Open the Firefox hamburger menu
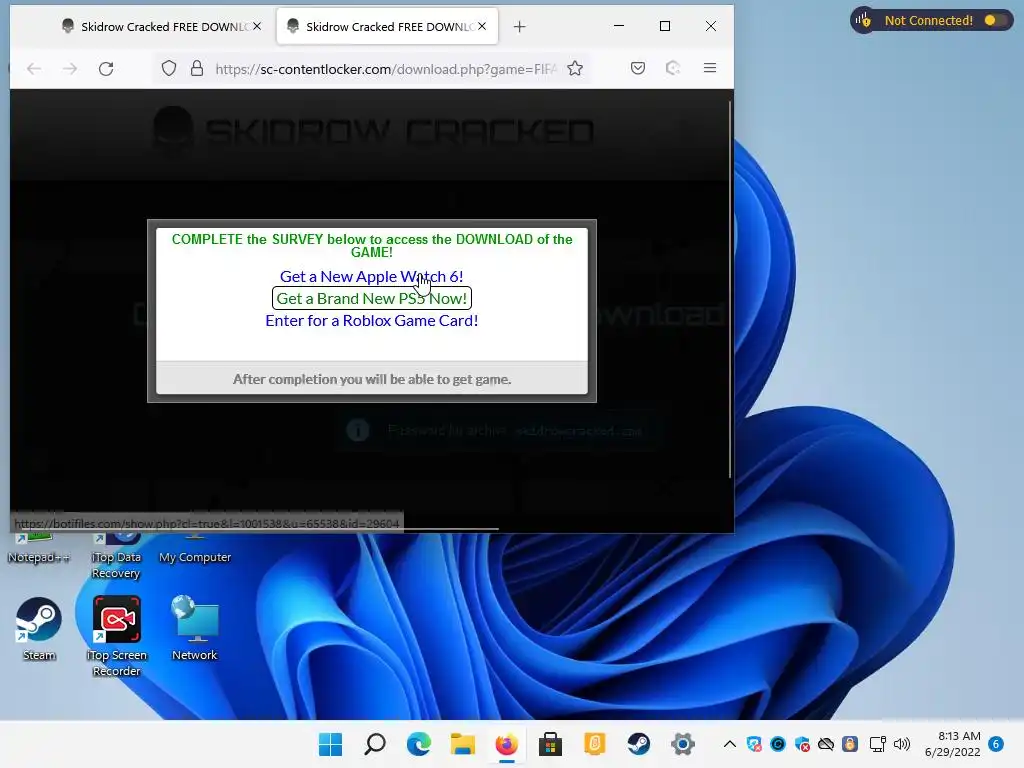This screenshot has height=768, width=1024. tap(710, 68)
